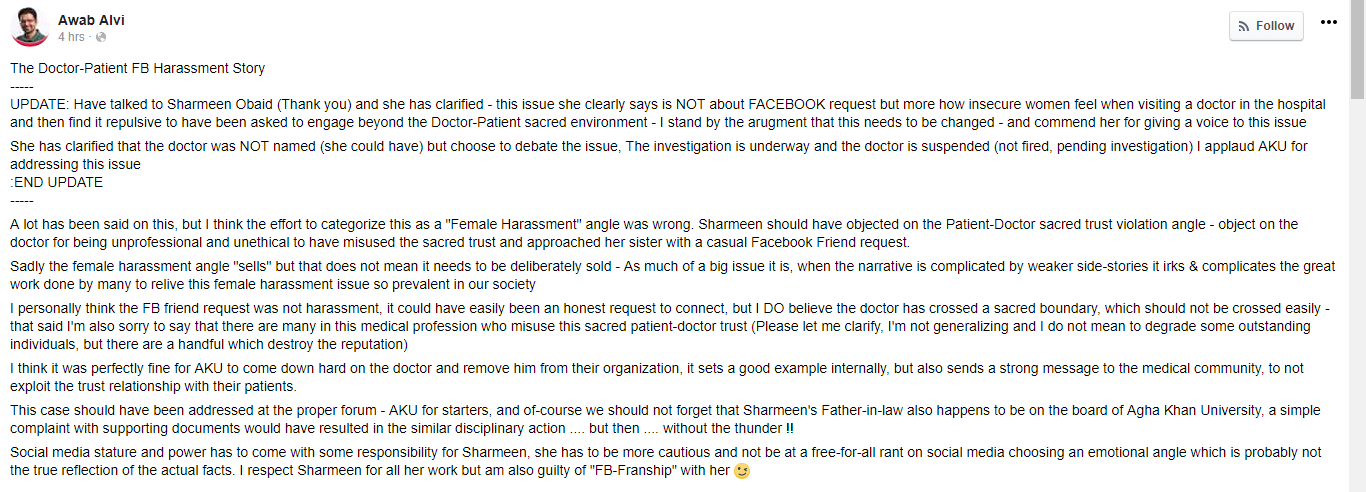Click the vertical scrollbar thumb
The height and width of the screenshot is (492, 1366).
[x=1357, y=50]
